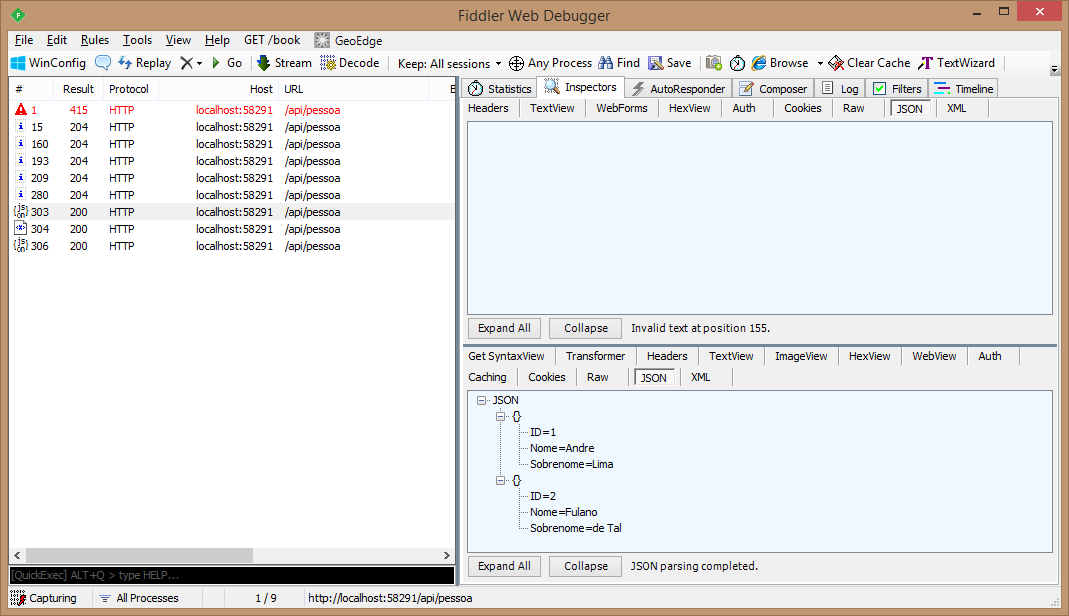Sort sessions by the Result column header
This screenshot has height=616, width=1069.
click(x=78, y=89)
